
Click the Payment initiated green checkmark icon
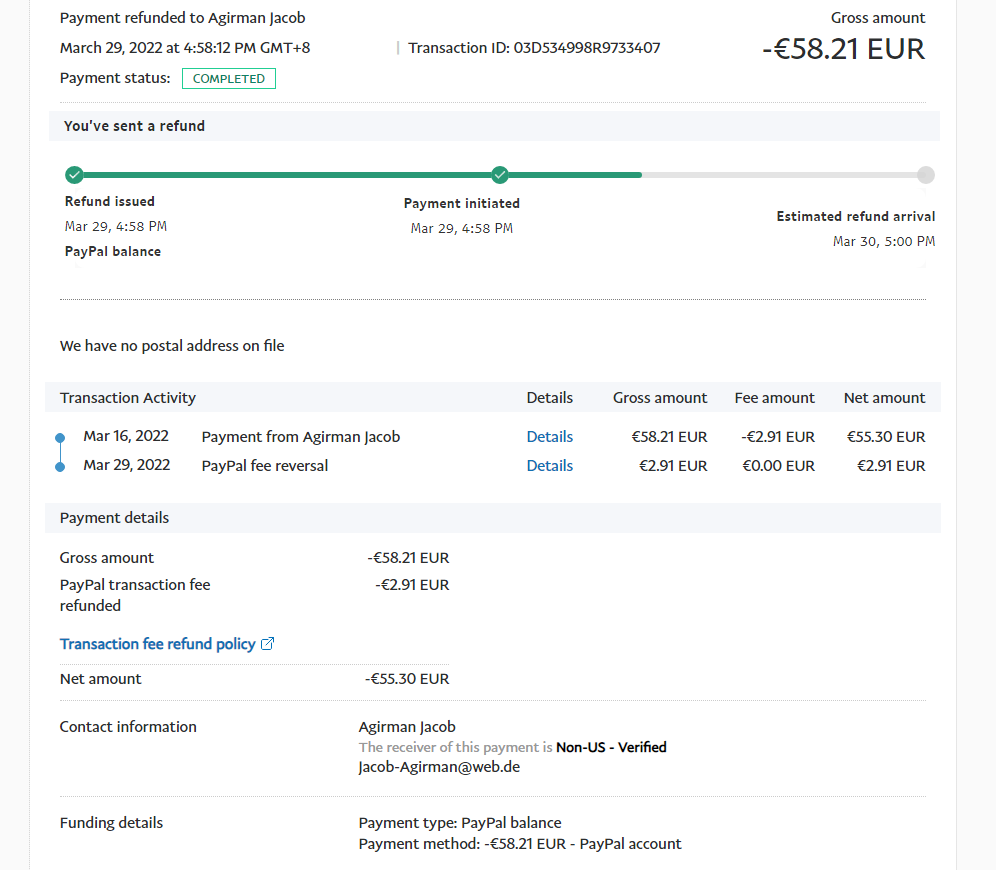point(500,175)
